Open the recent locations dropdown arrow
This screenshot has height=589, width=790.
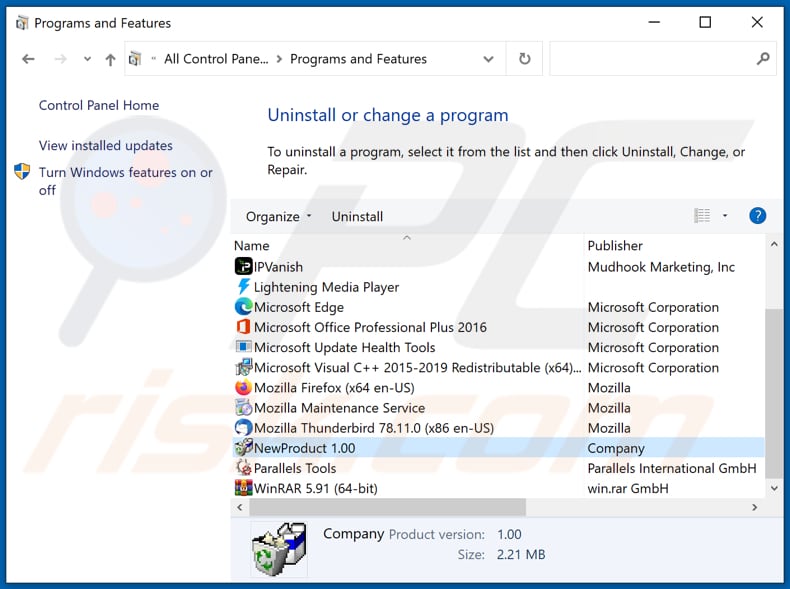87,59
